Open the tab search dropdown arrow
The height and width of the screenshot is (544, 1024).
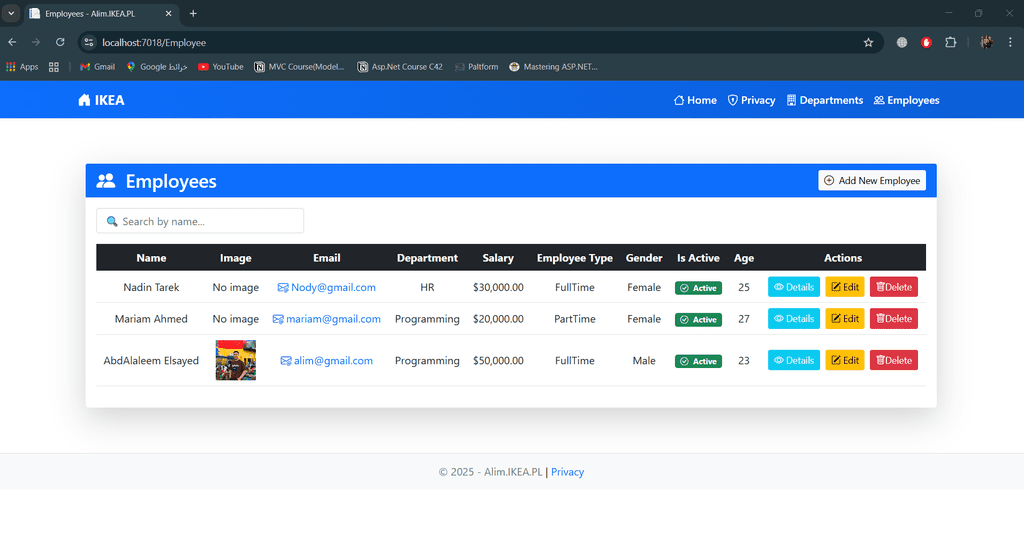click(11, 13)
